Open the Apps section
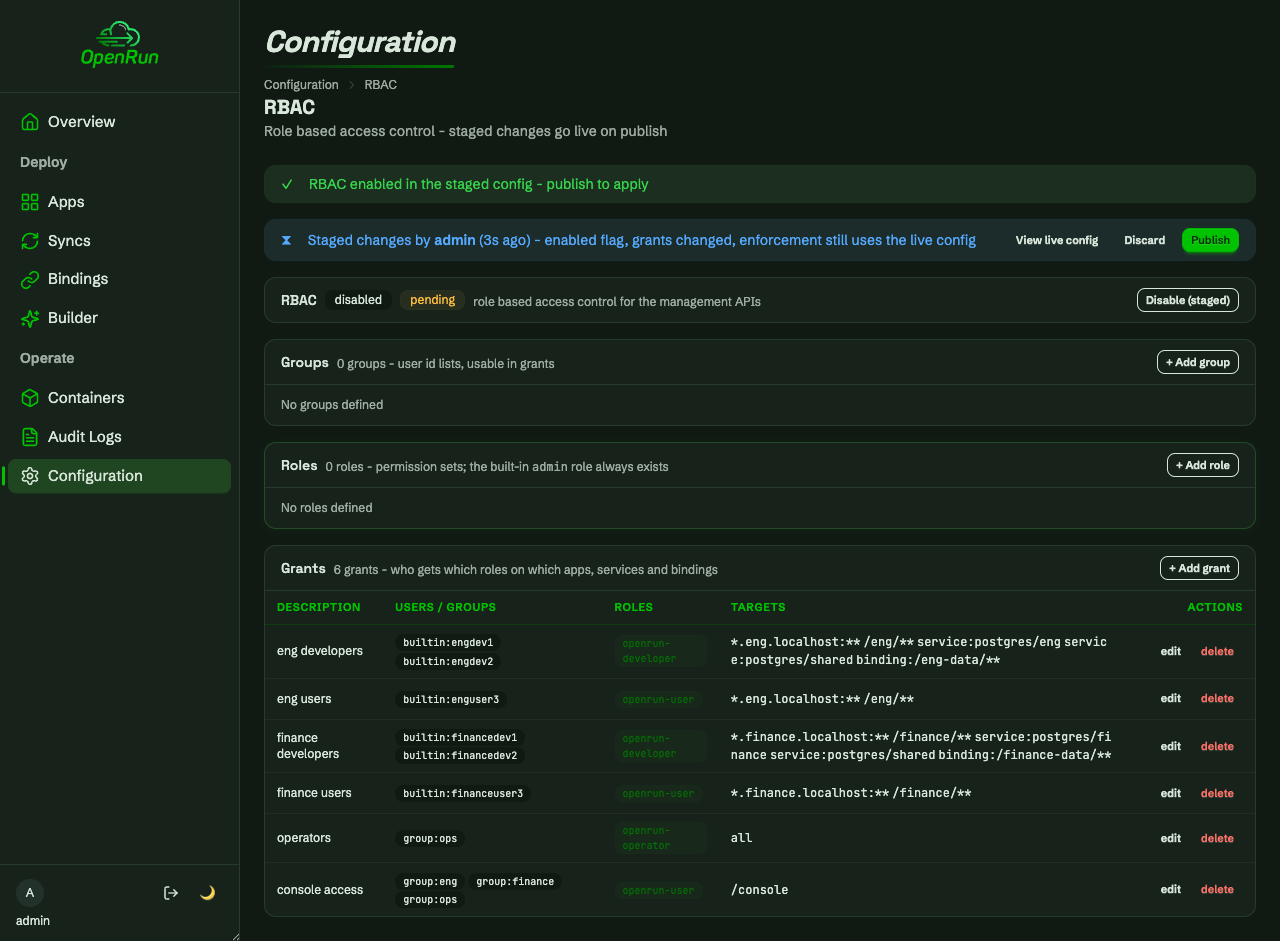This screenshot has height=941, width=1280. [x=119, y=202]
